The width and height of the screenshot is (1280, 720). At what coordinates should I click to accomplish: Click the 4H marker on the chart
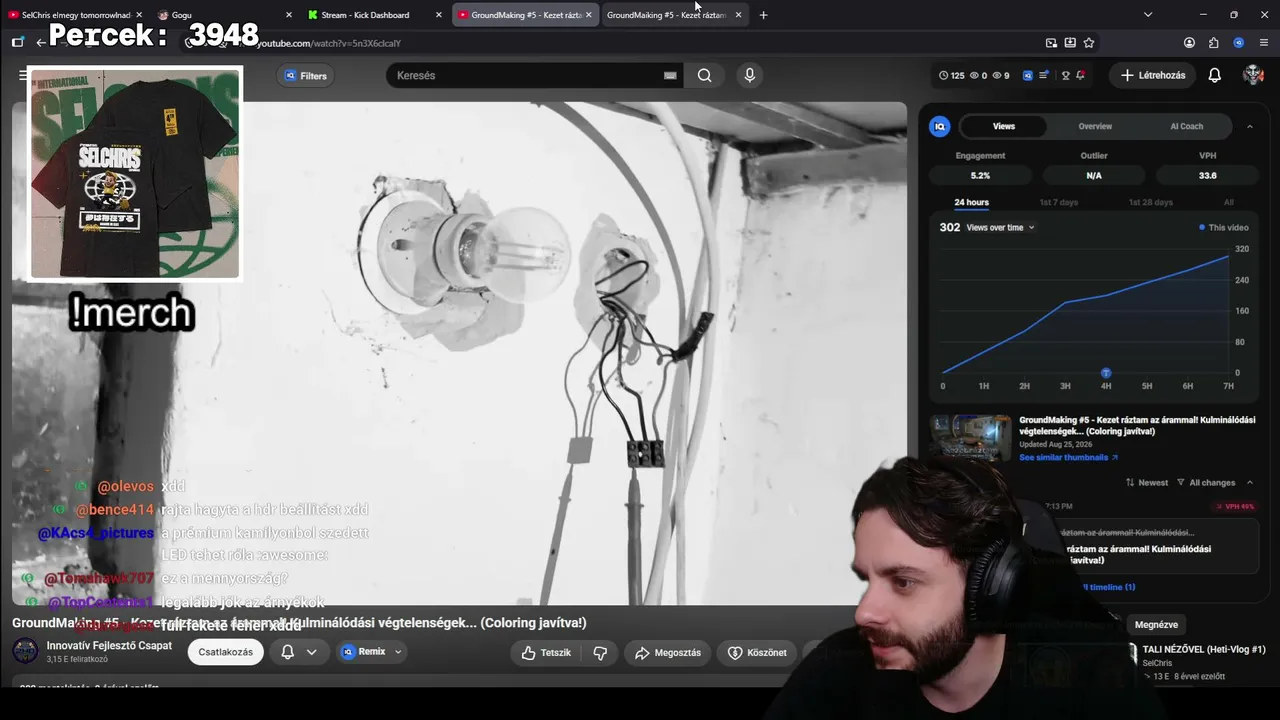click(1106, 374)
